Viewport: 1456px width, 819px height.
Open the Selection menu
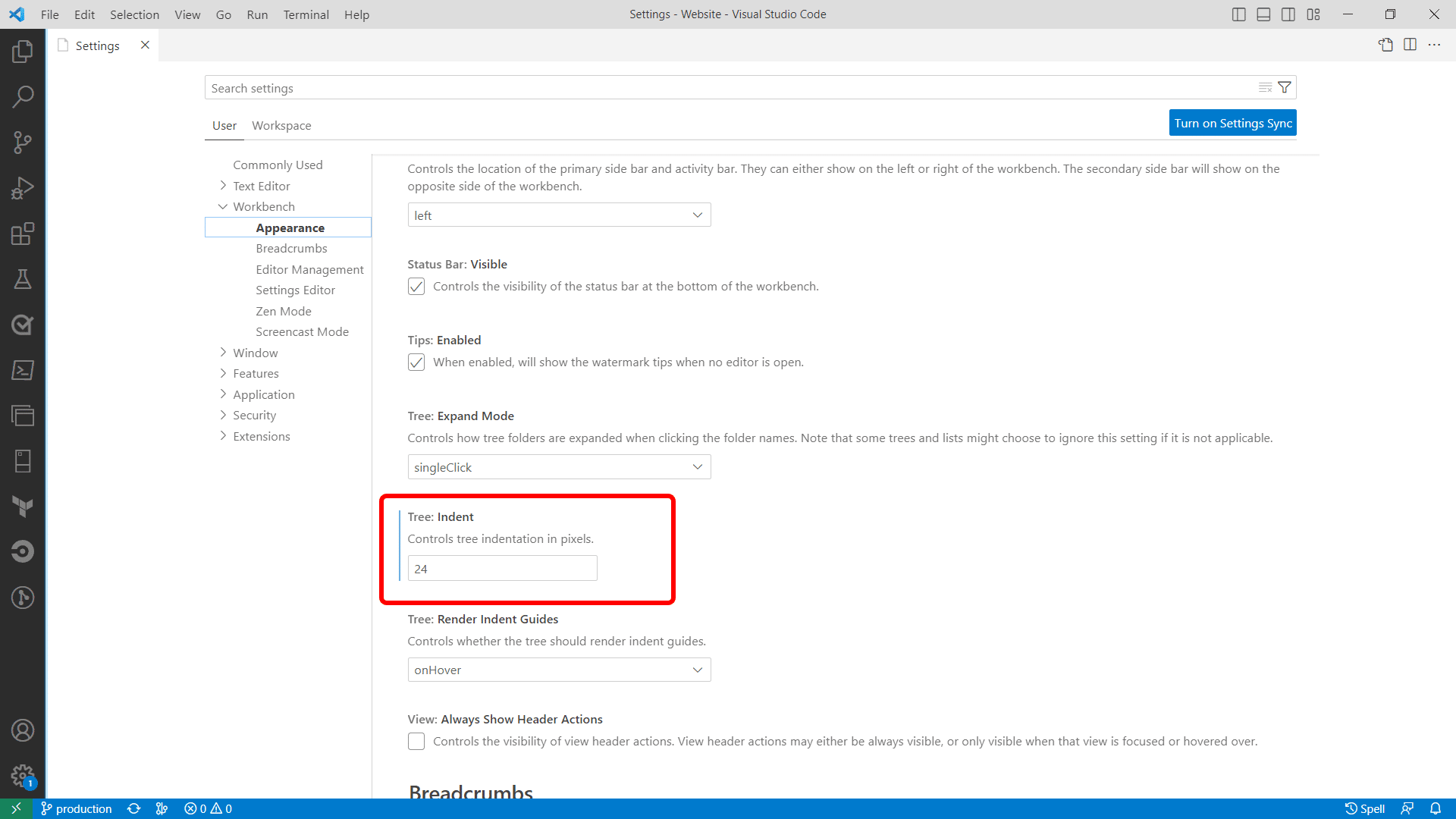(x=134, y=14)
